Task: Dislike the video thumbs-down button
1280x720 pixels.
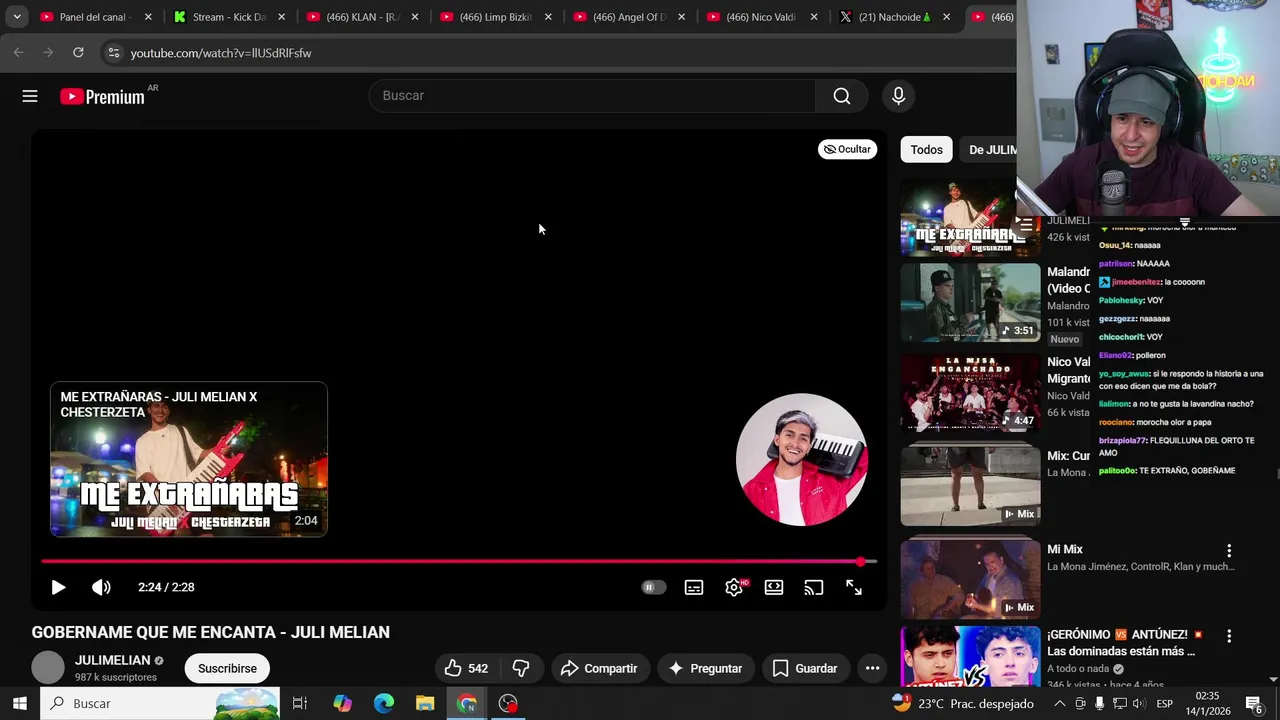Action: [521, 668]
